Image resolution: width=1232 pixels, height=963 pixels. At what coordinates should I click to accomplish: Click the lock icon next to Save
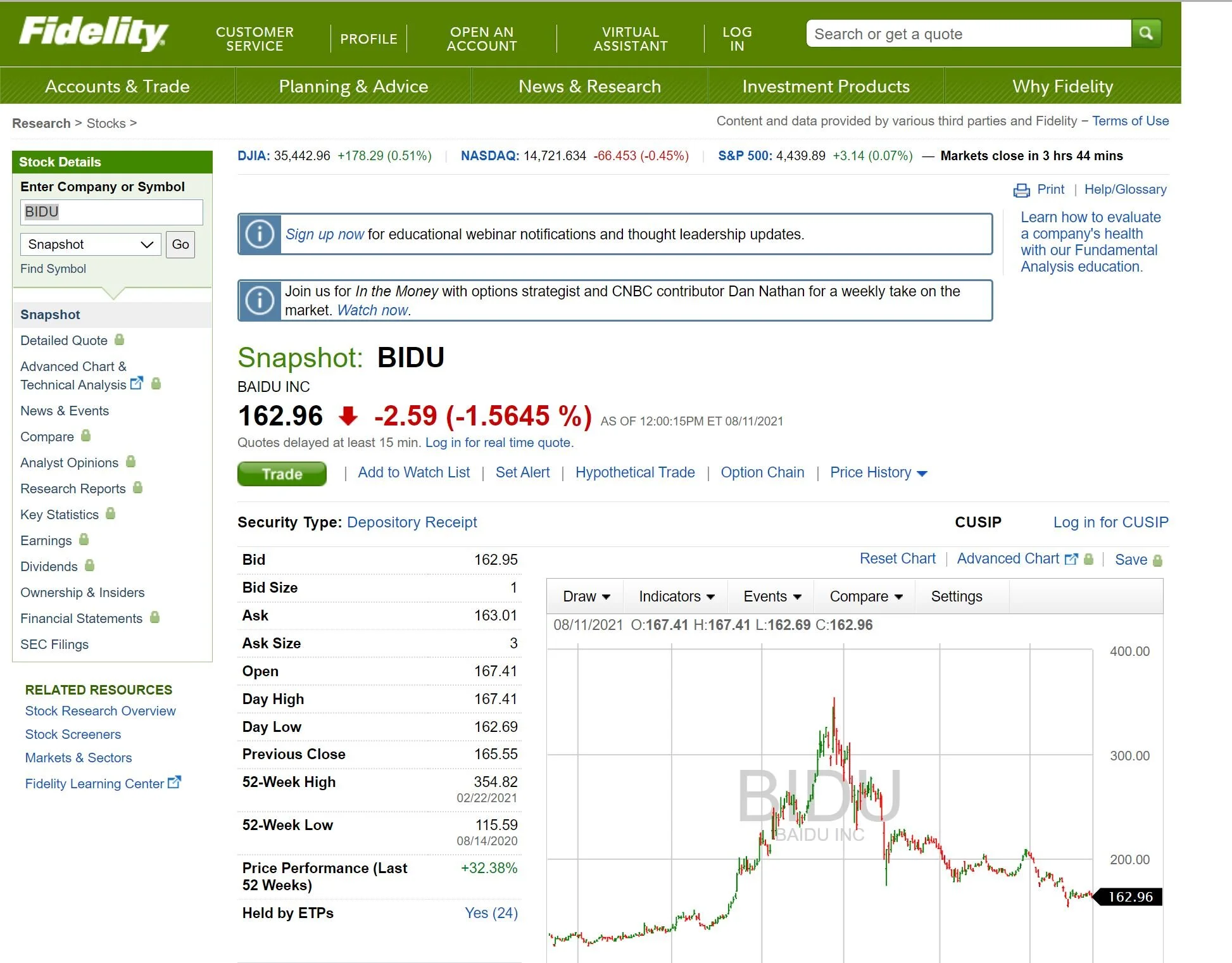tap(1158, 560)
